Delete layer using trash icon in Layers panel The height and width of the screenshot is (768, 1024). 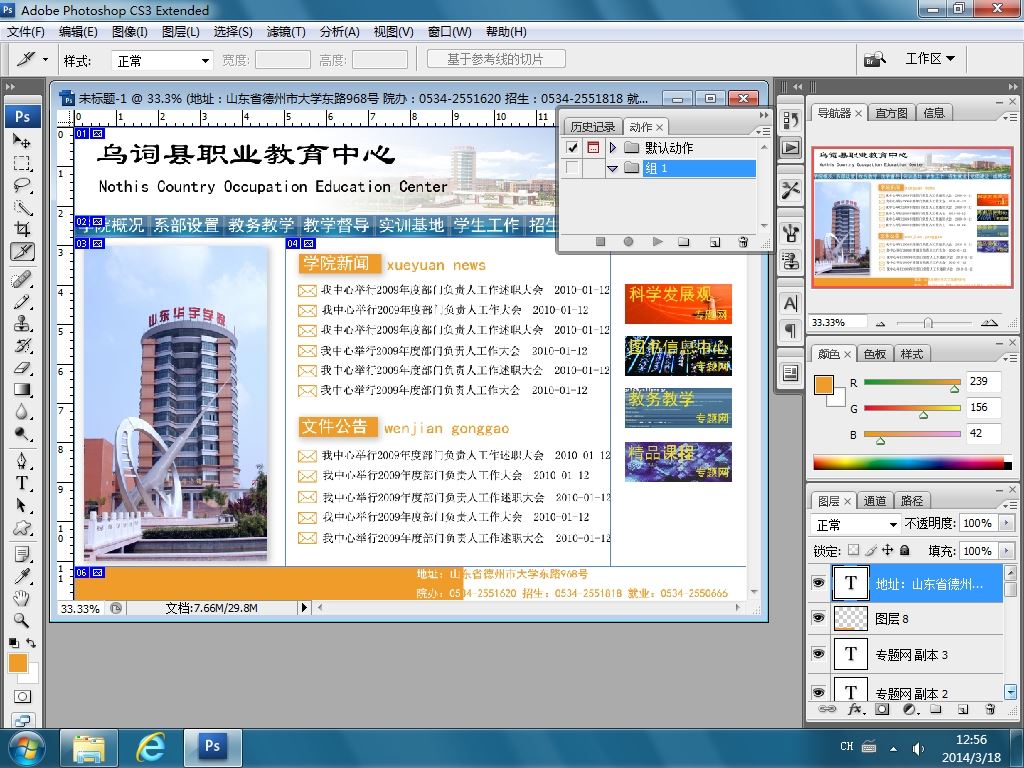[x=990, y=709]
